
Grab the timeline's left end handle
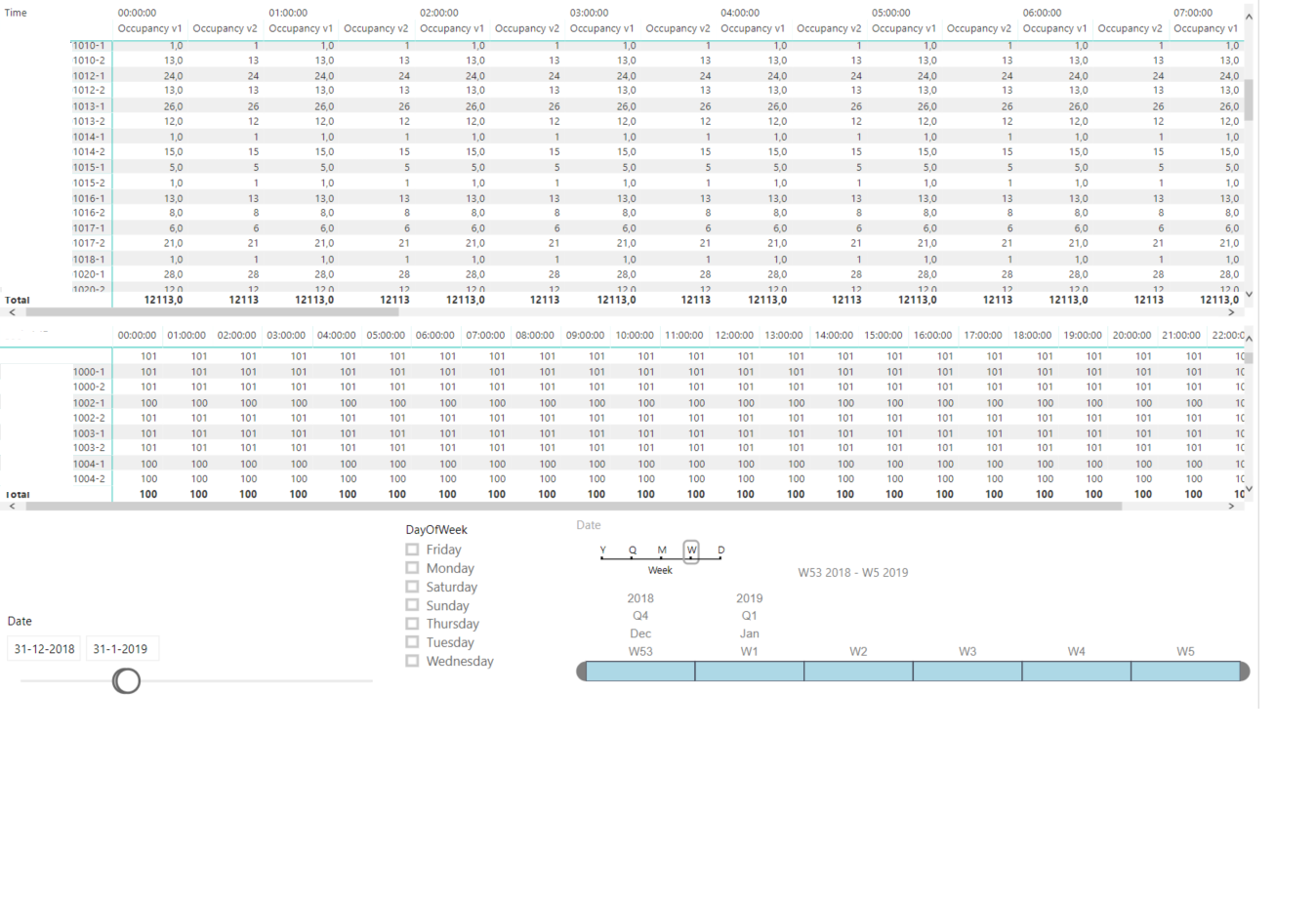tap(582, 672)
